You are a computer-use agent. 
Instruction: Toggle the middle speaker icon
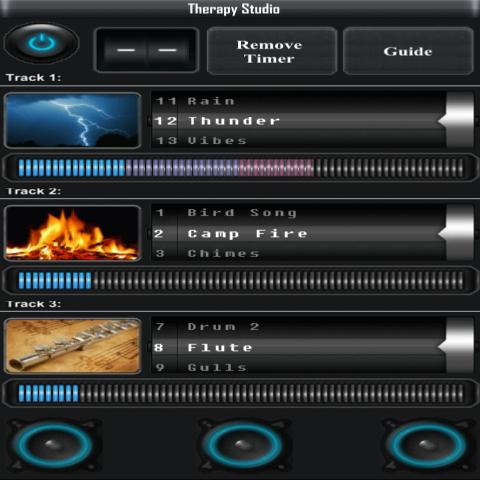(243, 445)
